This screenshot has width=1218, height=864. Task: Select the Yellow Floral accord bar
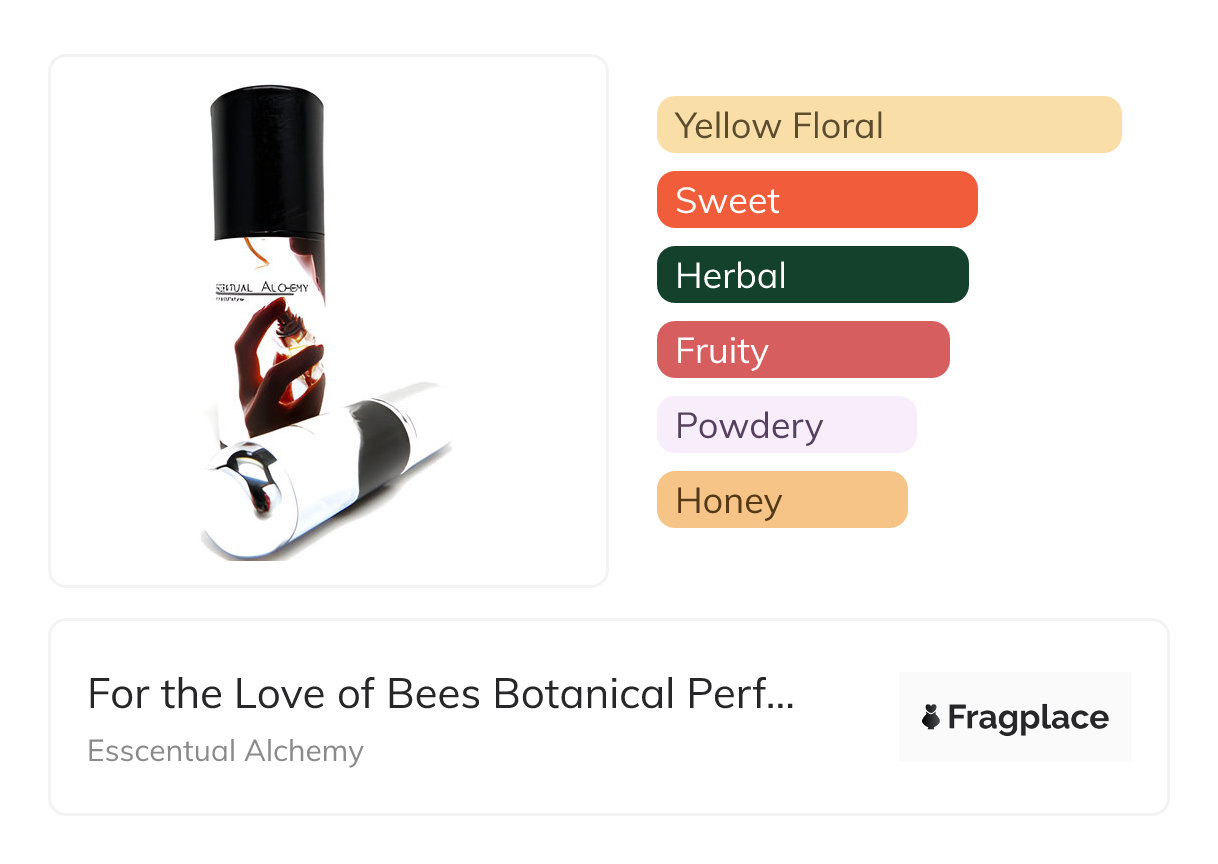888,125
